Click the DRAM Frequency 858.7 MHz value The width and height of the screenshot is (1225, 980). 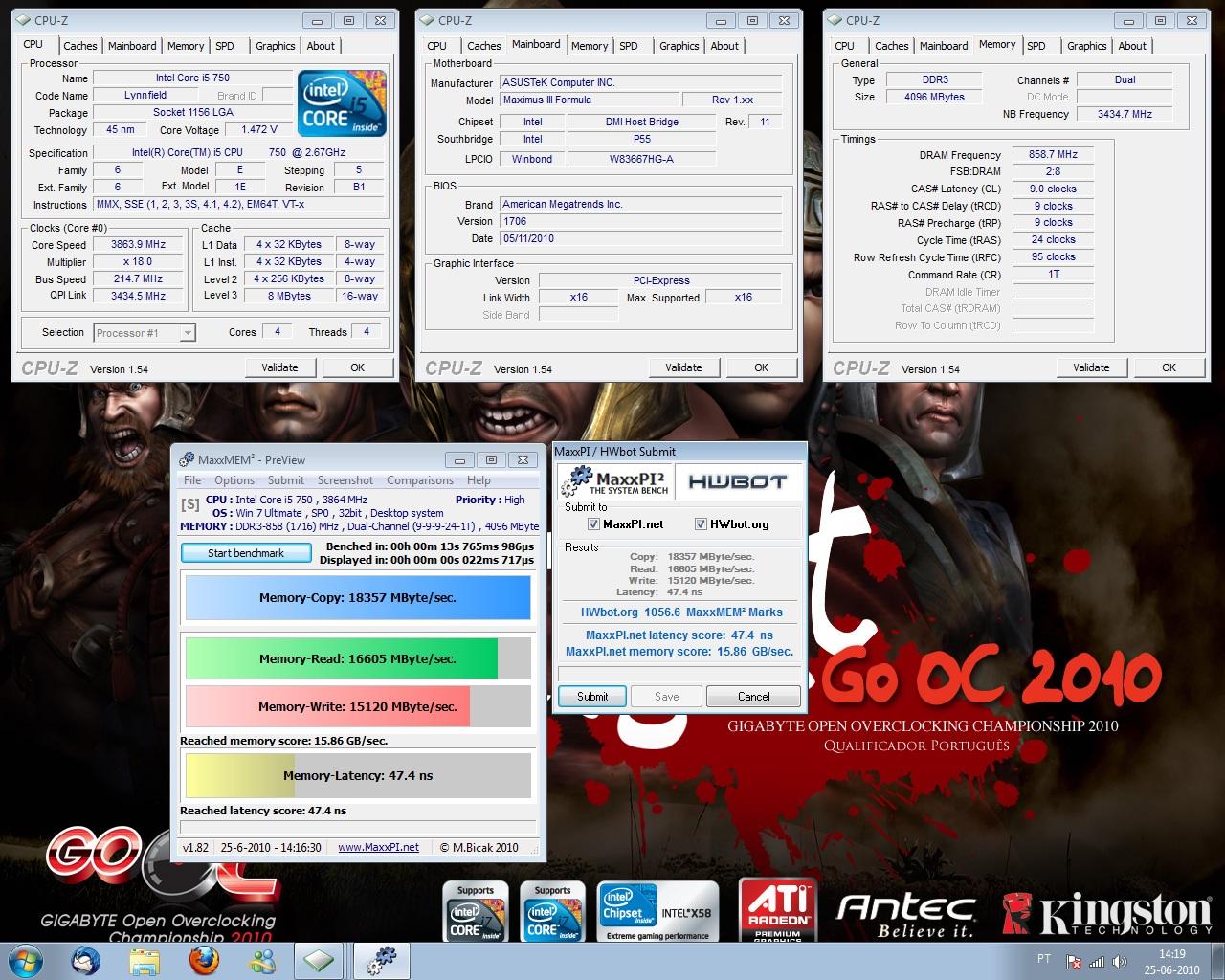(x=1053, y=154)
